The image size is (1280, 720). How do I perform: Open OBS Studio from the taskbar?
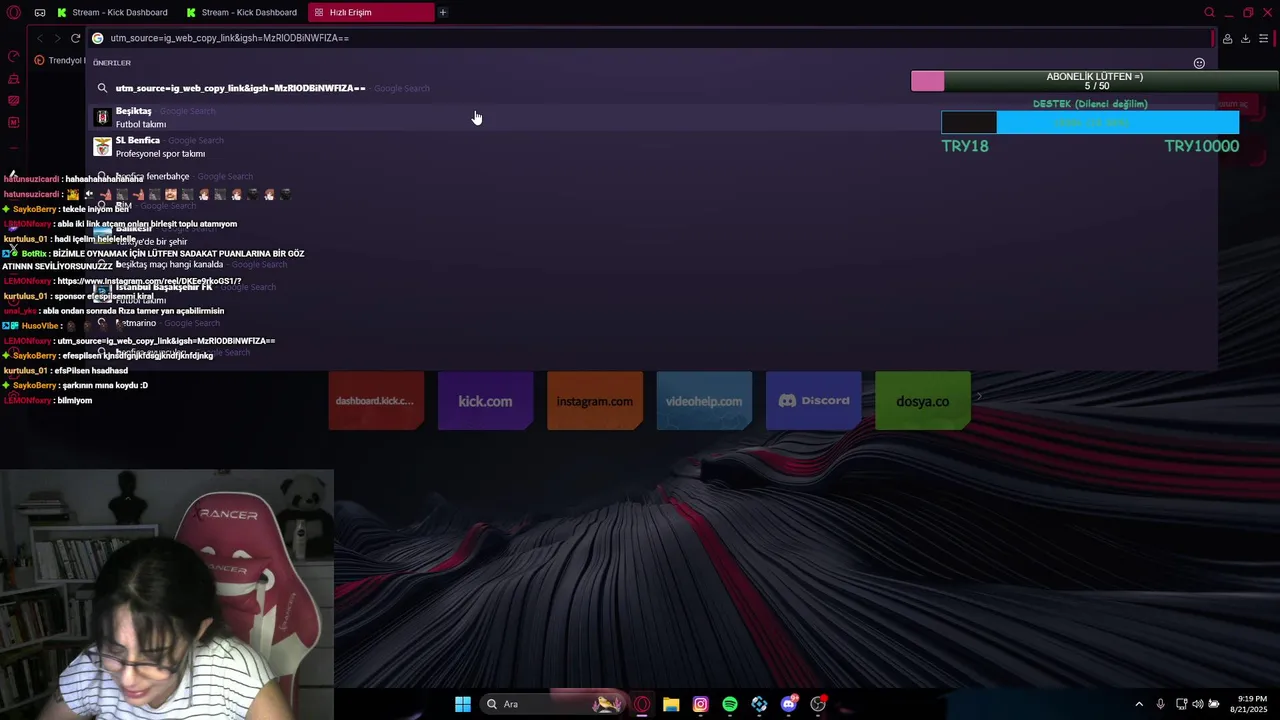[818, 704]
